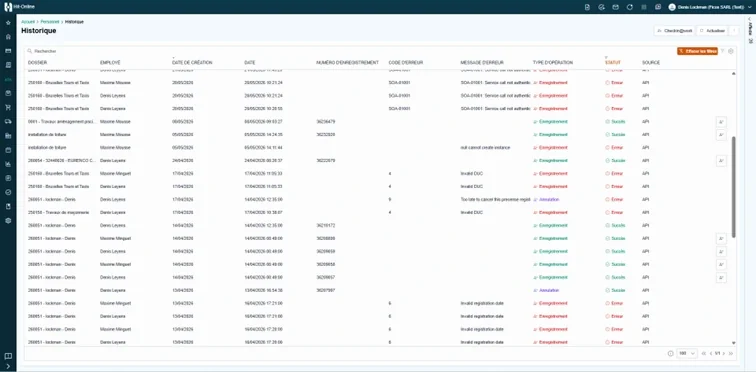Click the active green personnel sidebar icon
Image resolution: width=756 pixels, height=372 pixels.
[8, 79]
